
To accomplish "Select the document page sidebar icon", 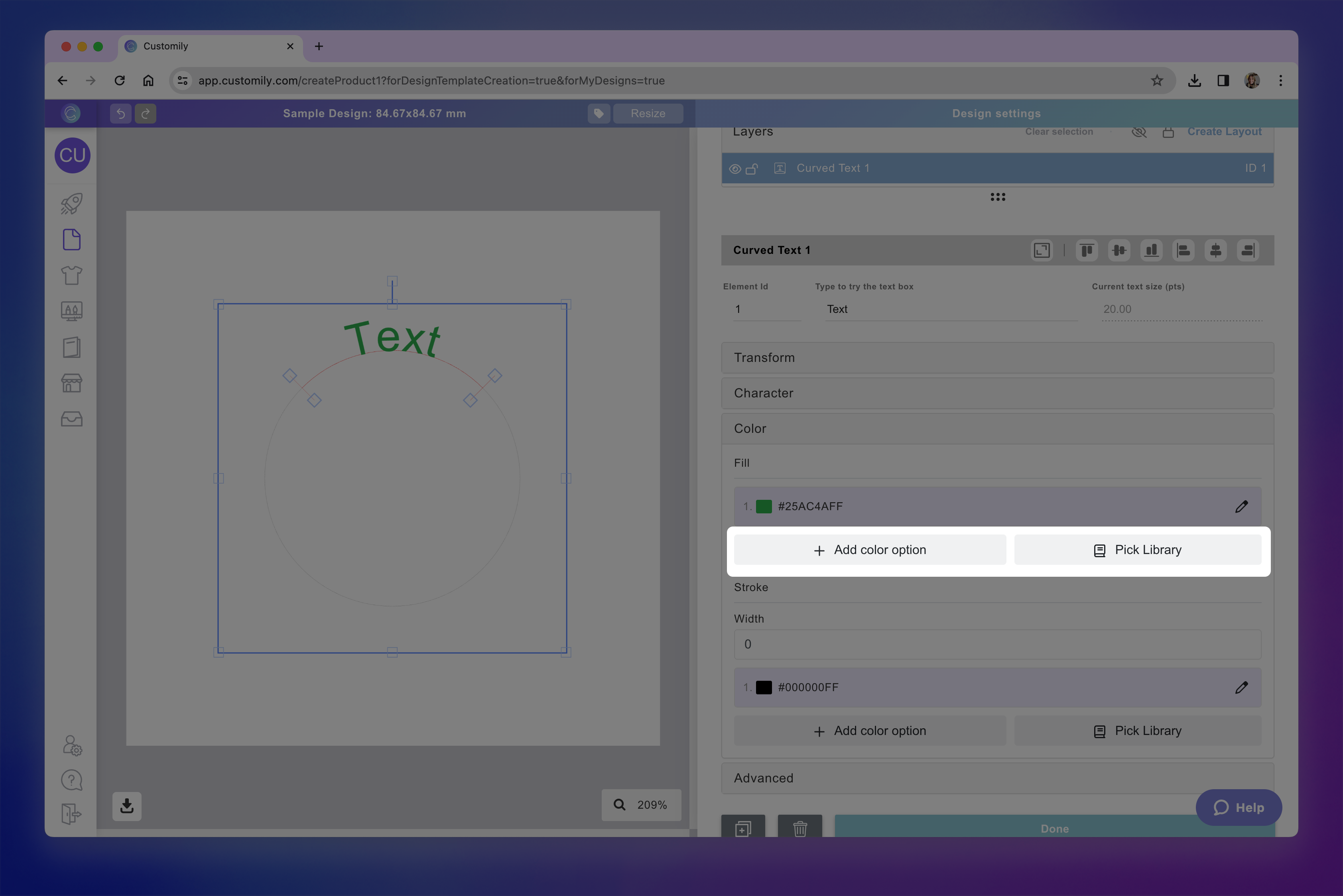I will [71, 240].
